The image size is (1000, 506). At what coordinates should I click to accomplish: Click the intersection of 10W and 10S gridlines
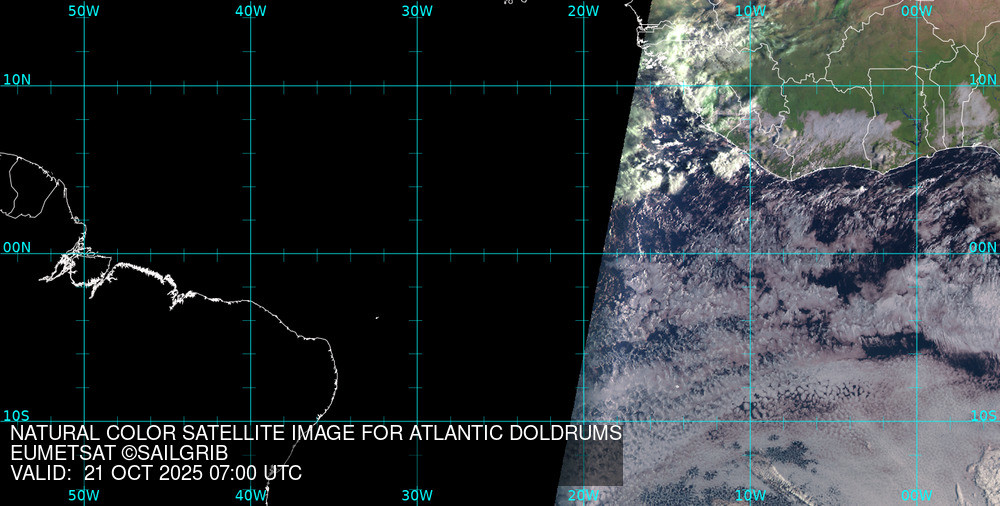(x=751, y=420)
